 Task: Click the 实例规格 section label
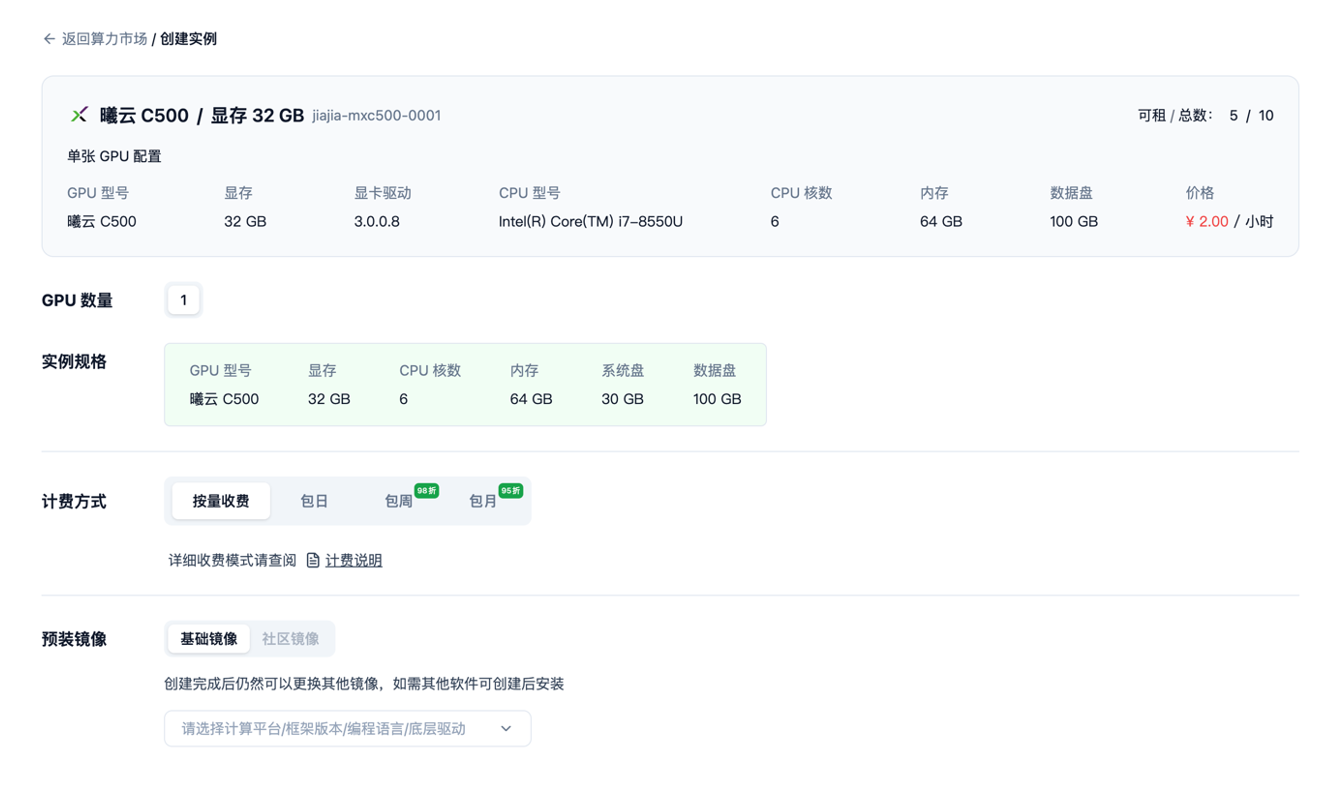tap(74, 361)
